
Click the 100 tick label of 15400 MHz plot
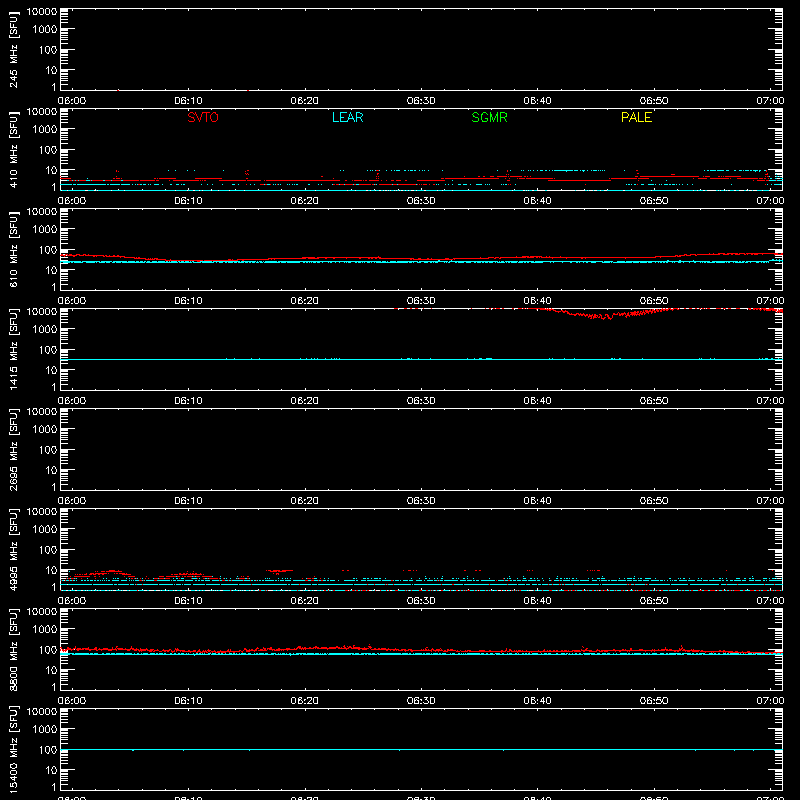pyautogui.click(x=48, y=749)
